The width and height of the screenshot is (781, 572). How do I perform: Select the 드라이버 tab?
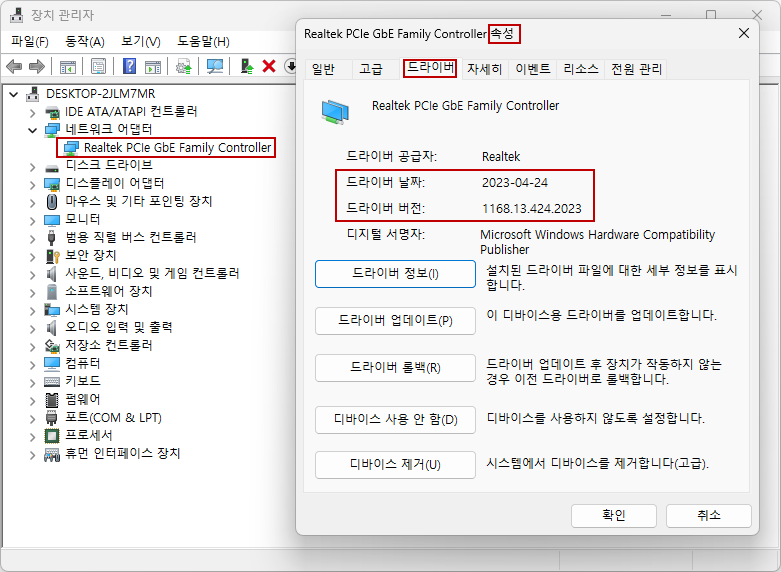coord(431,67)
